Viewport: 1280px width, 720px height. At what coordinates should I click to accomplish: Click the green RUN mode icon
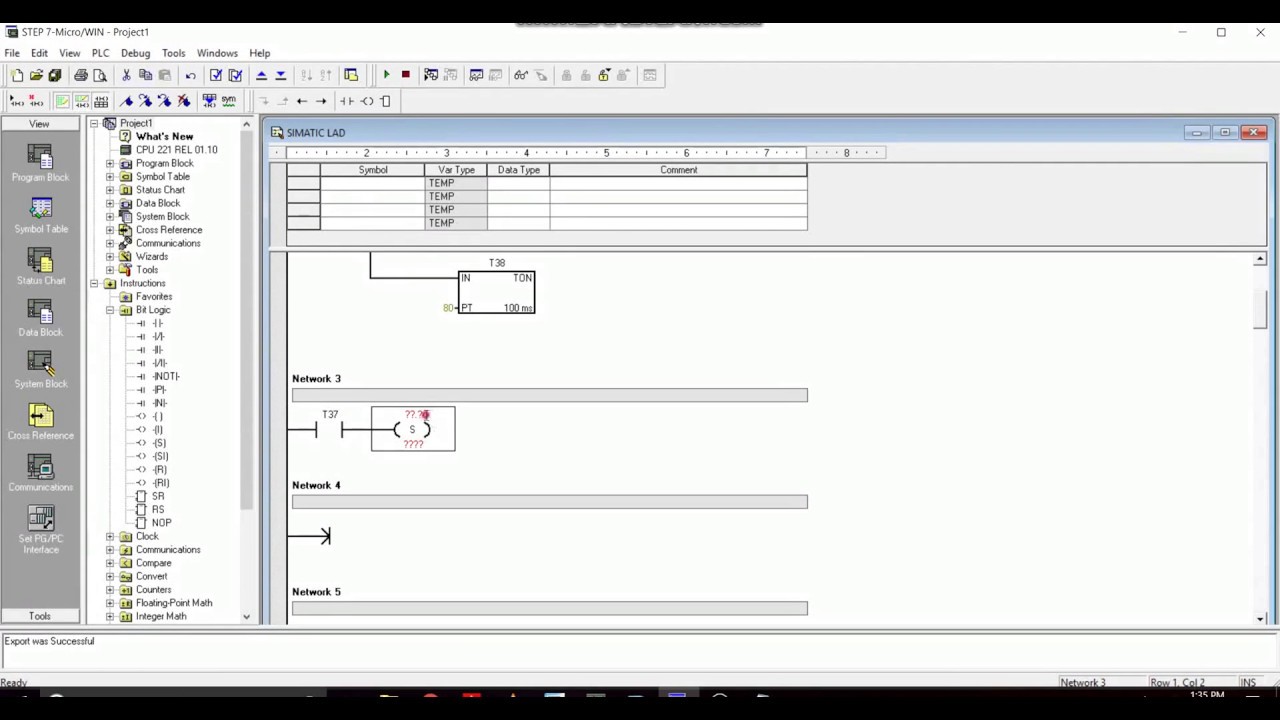(x=386, y=75)
